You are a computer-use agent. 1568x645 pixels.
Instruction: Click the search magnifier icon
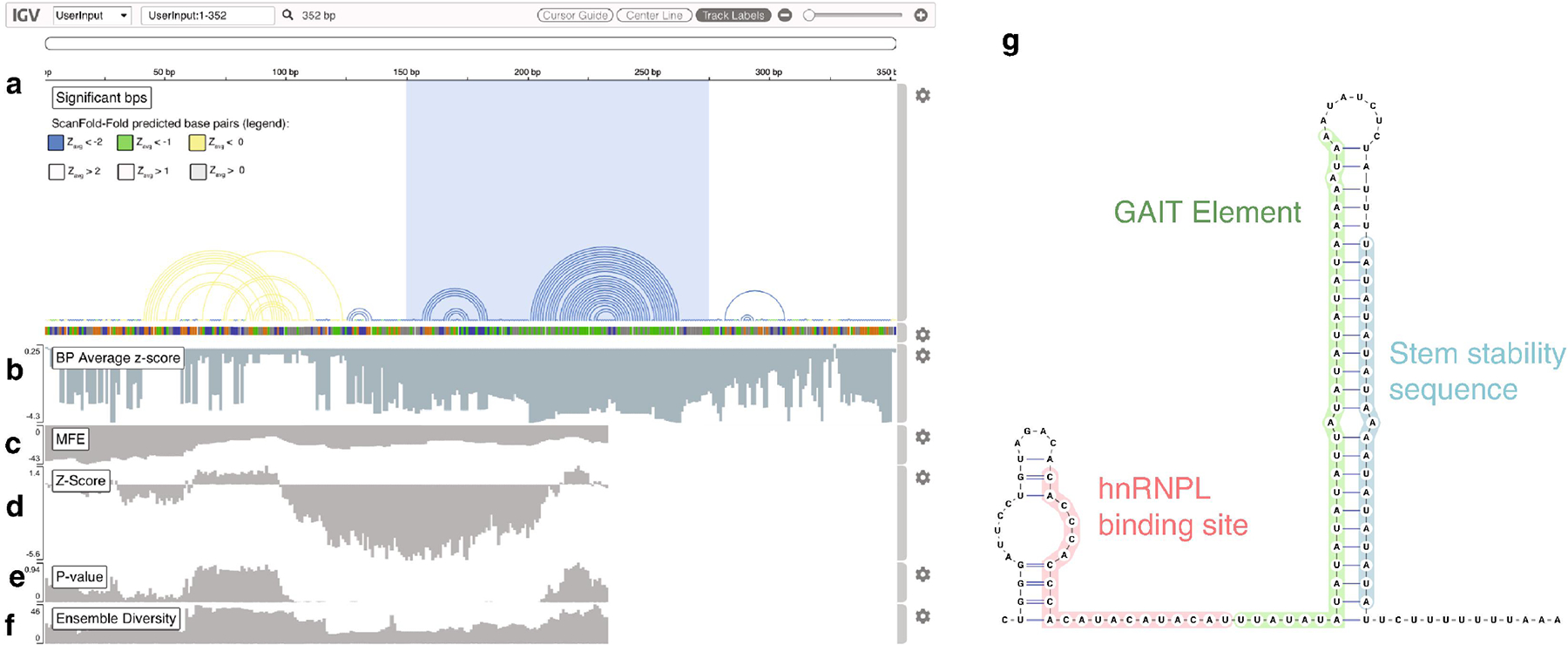(x=287, y=15)
